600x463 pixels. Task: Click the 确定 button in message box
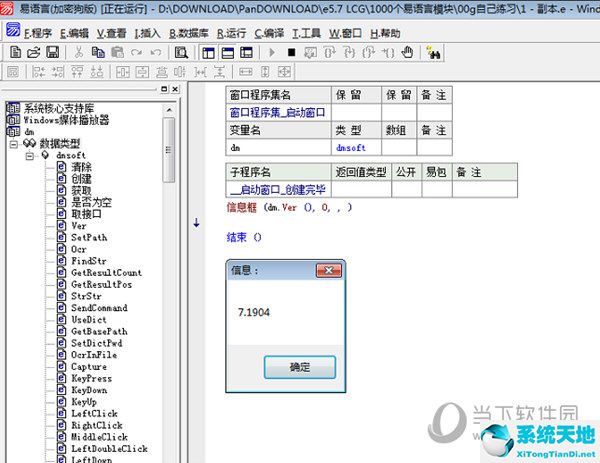click(300, 367)
